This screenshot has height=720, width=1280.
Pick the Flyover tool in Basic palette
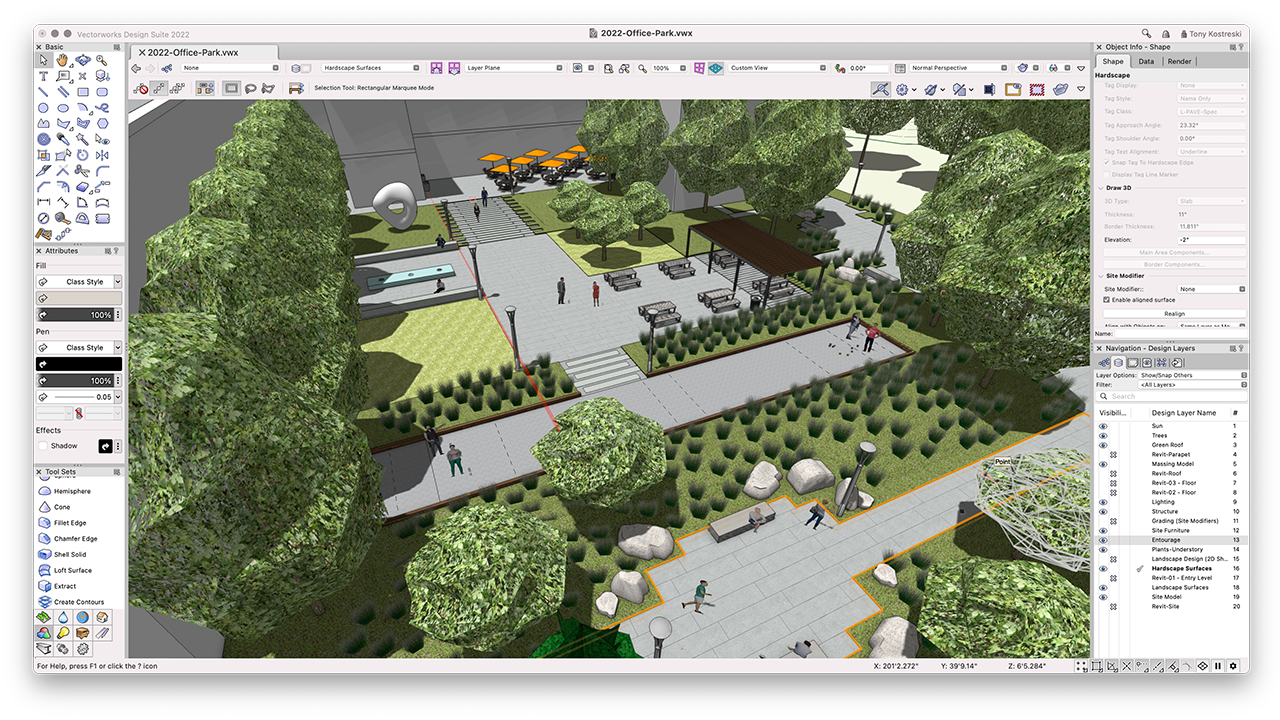tap(83, 60)
